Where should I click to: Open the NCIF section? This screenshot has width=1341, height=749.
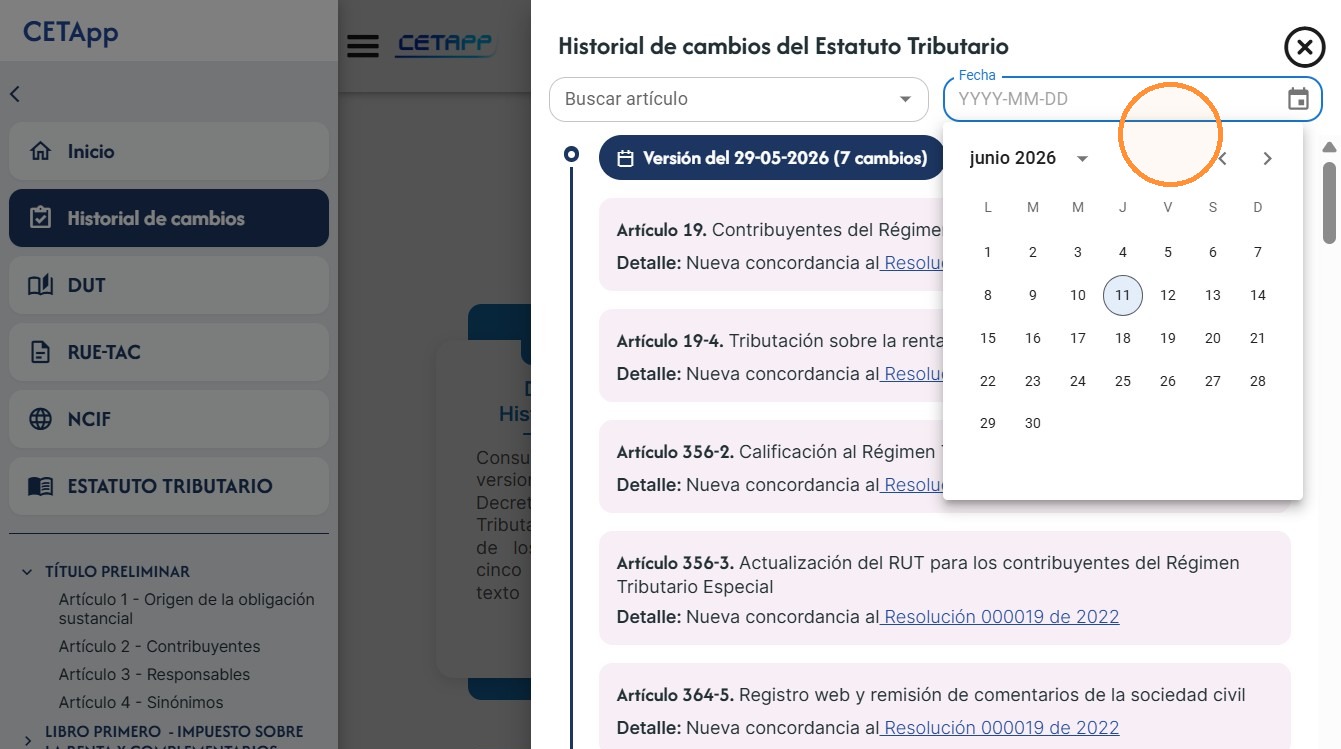(169, 419)
